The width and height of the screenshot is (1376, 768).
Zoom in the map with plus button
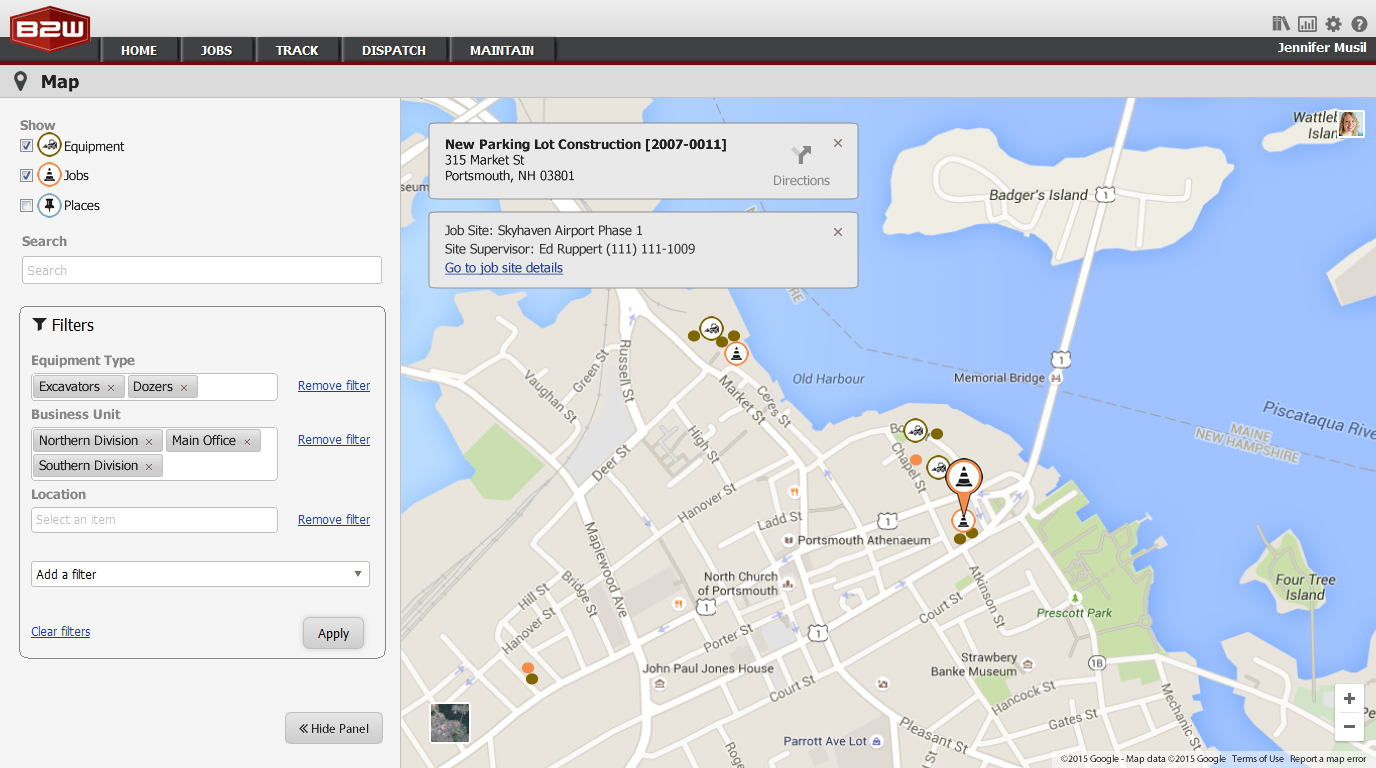(1349, 698)
